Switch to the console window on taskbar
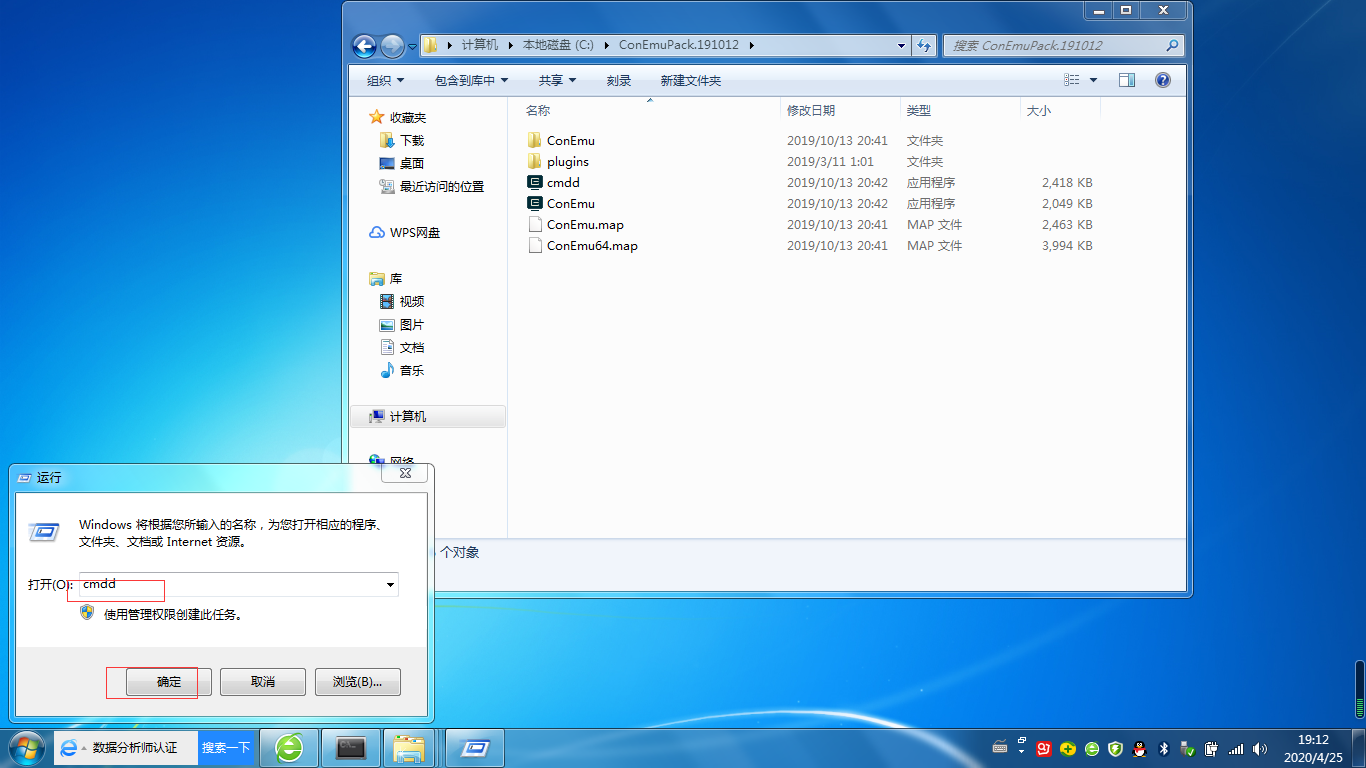The image size is (1366, 768). tap(351, 748)
